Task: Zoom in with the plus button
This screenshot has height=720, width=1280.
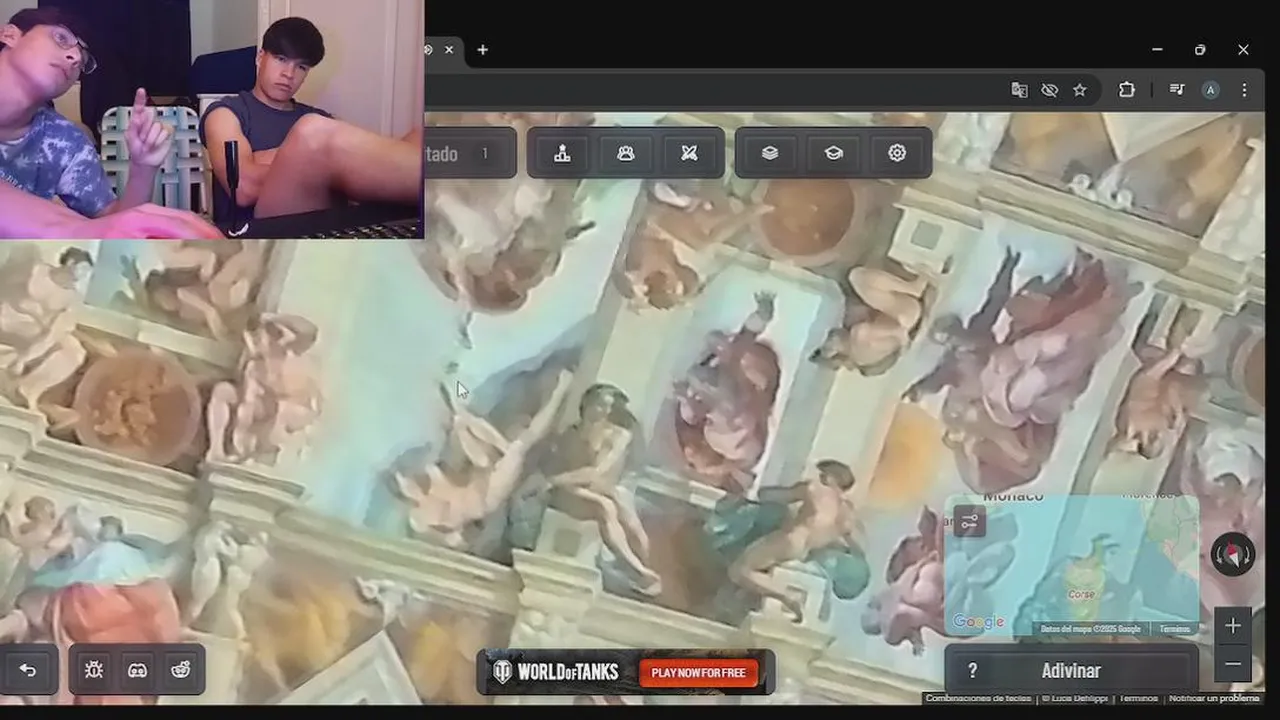Action: coord(1233,626)
